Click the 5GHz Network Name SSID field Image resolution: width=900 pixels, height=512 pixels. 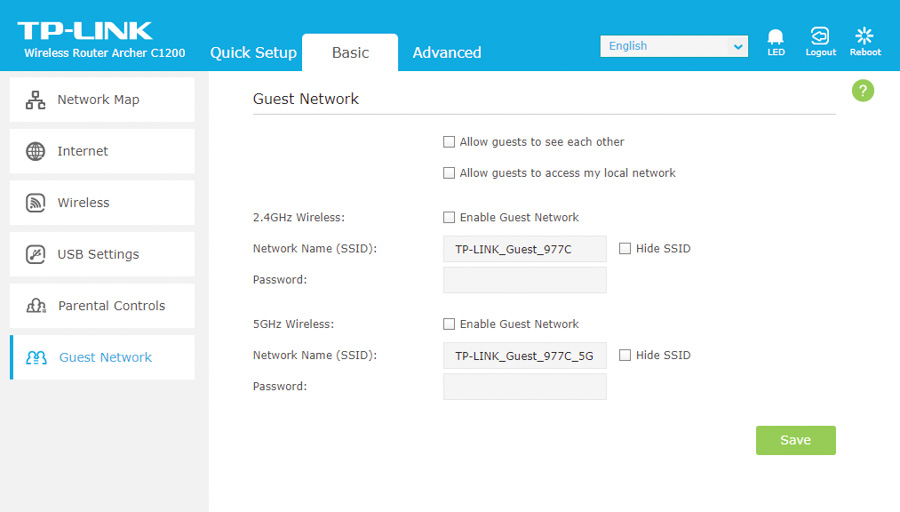tap(525, 355)
